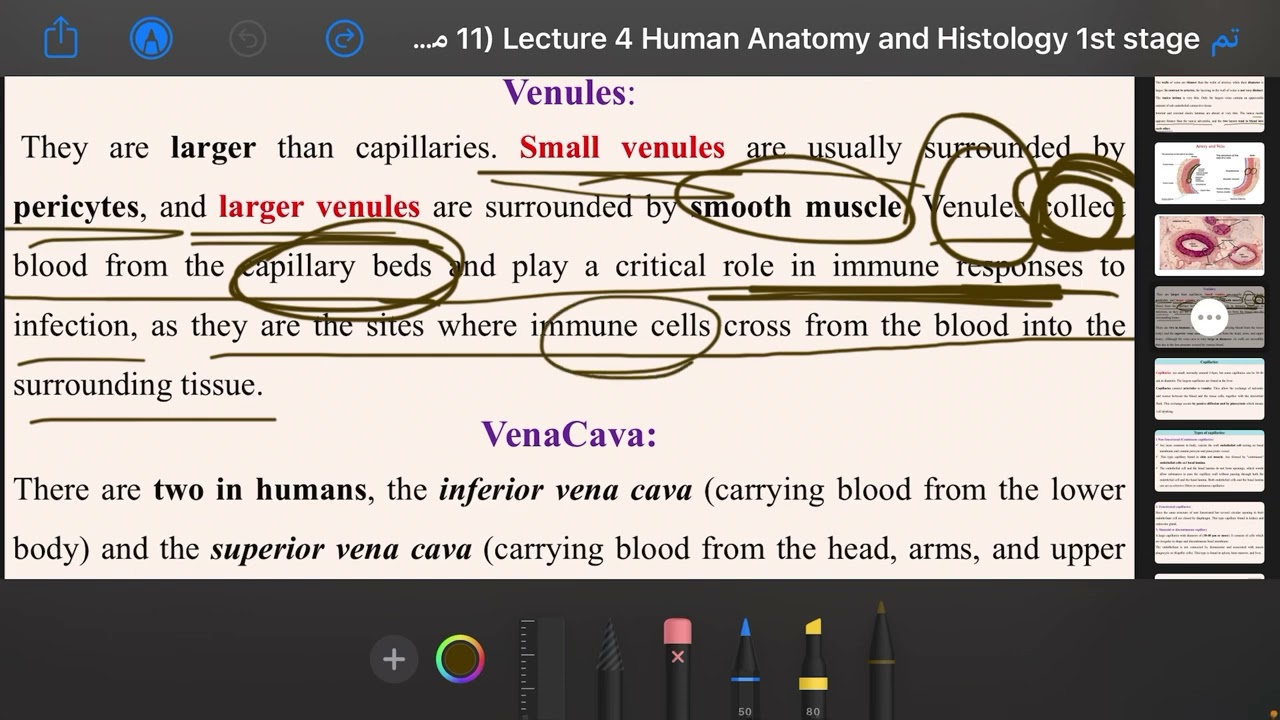Open the Types of capillaries page thumbnail
1280x720 pixels.
(x=1209, y=461)
